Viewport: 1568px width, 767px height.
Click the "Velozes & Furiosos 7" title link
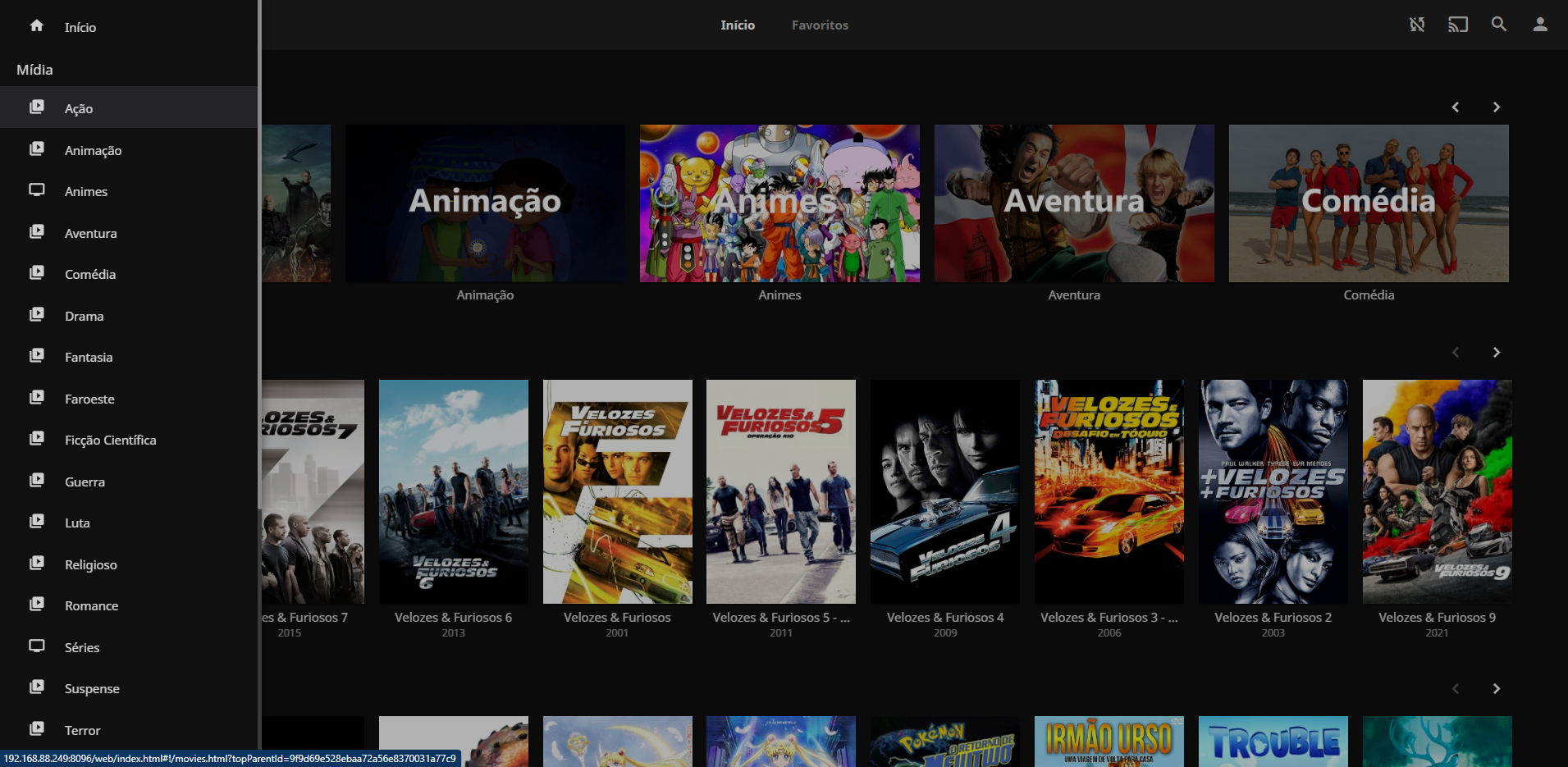[305, 618]
